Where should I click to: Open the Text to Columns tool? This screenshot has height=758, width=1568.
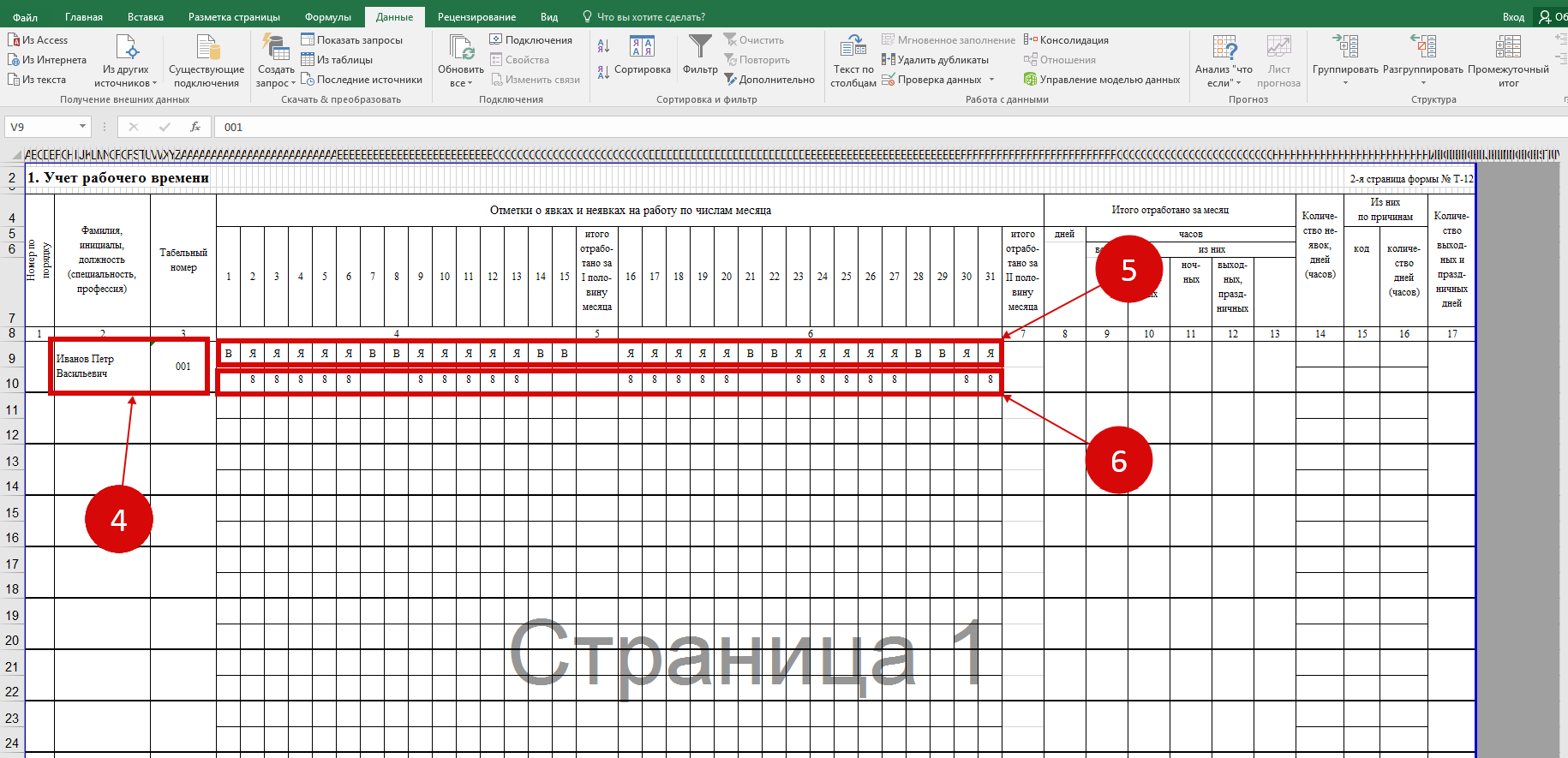pyautogui.click(x=853, y=61)
